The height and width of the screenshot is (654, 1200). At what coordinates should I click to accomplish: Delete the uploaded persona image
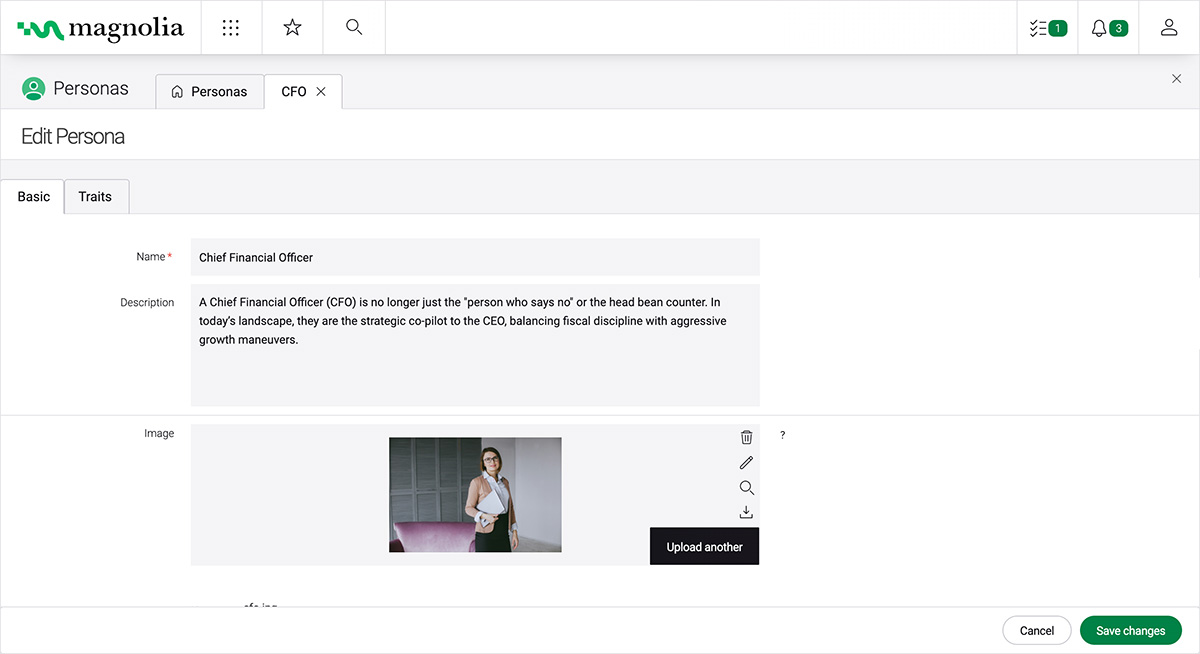[746, 437]
